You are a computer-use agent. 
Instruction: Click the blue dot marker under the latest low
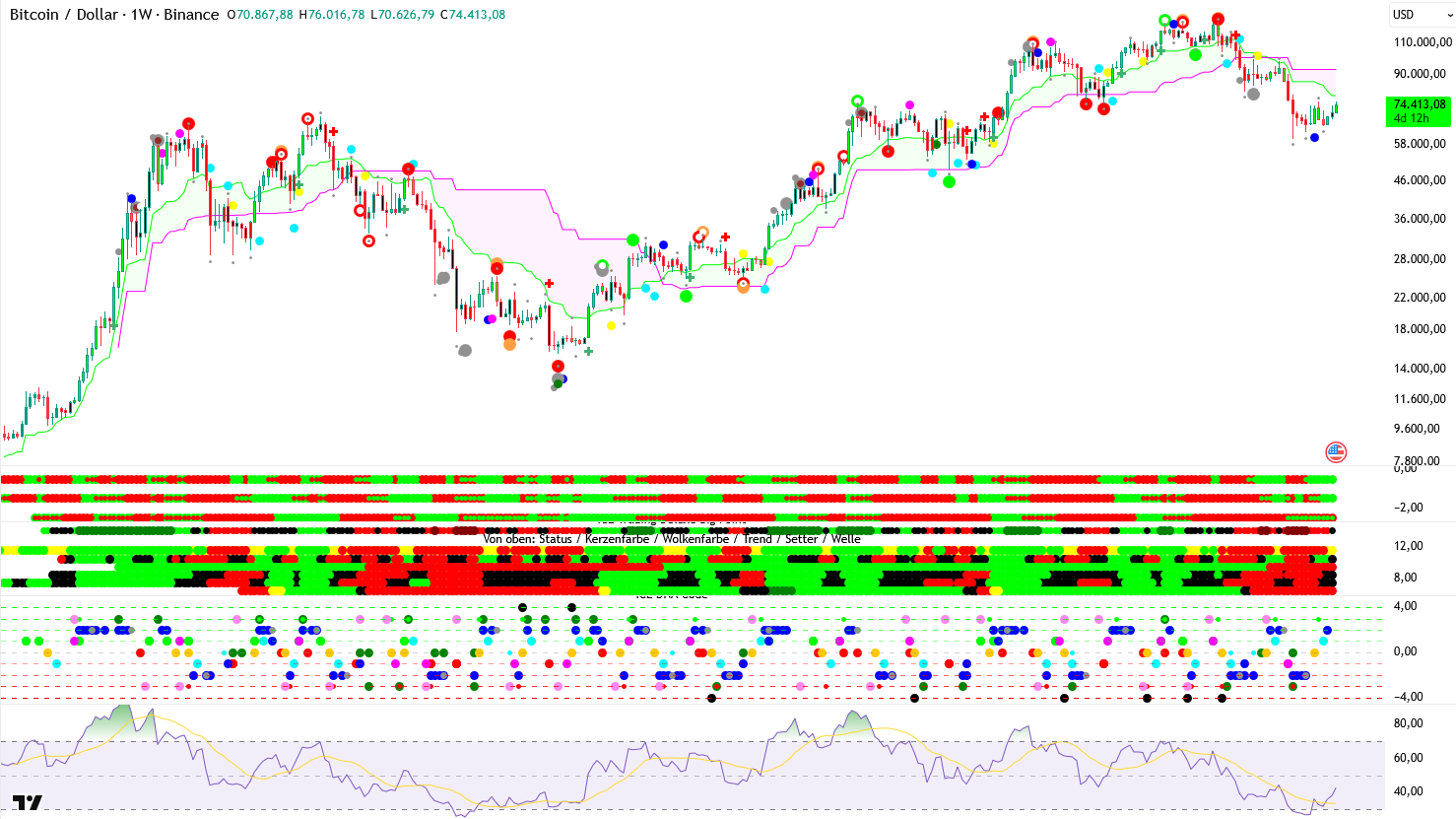tap(1314, 137)
